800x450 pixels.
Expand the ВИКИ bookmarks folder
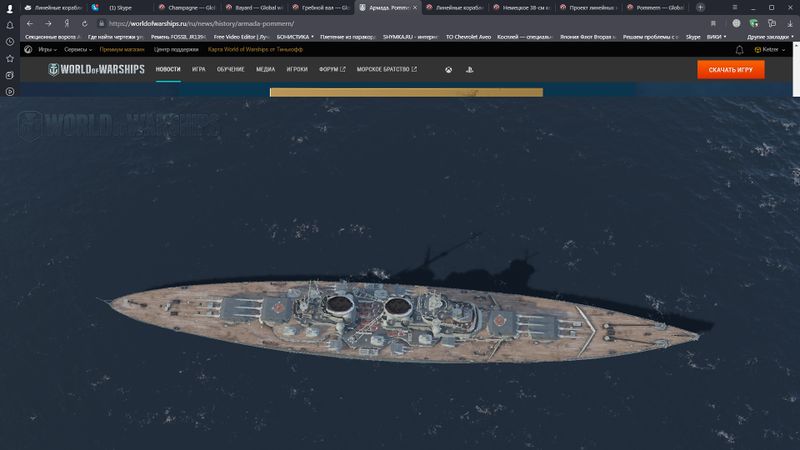pyautogui.click(x=716, y=37)
